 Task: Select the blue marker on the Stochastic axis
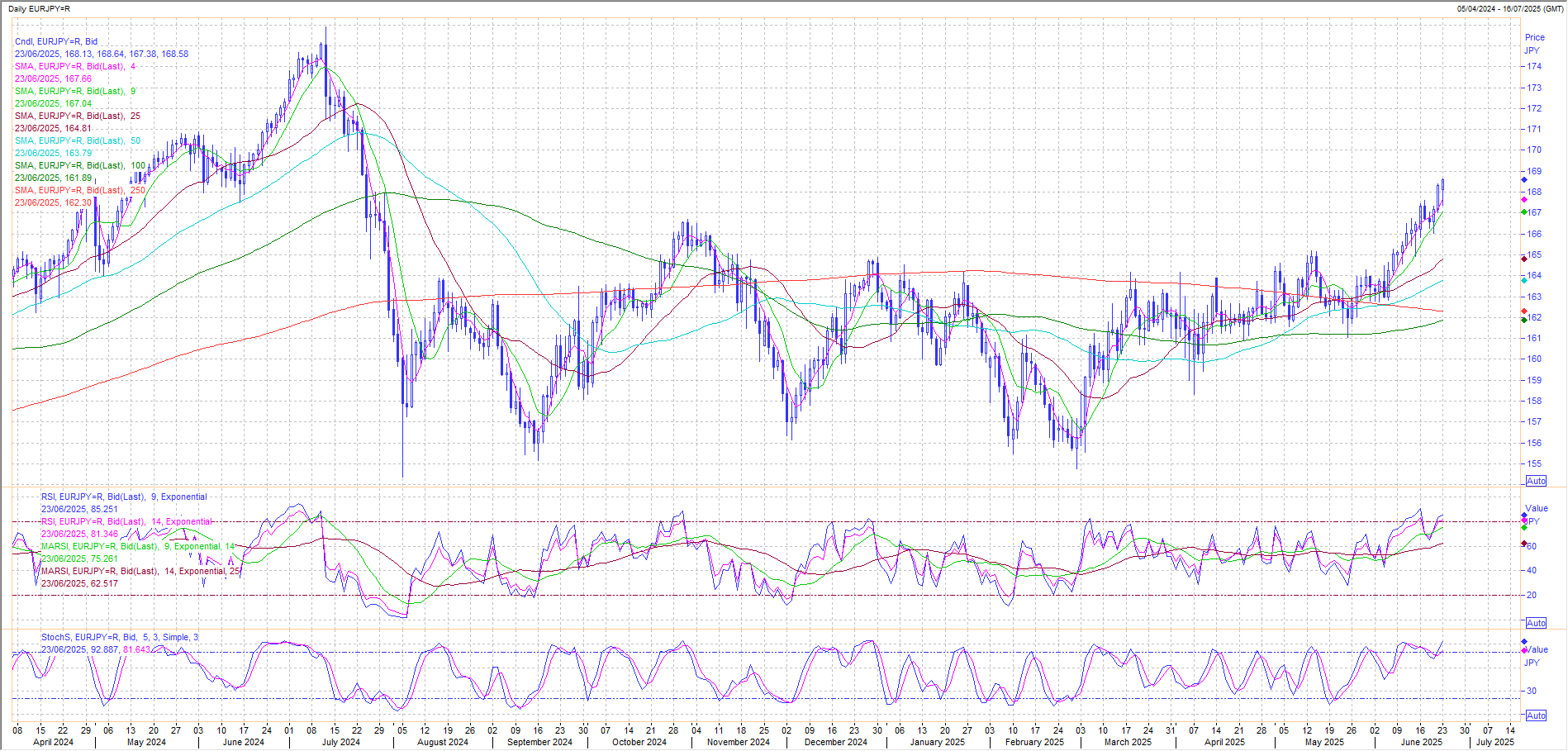(1524, 642)
